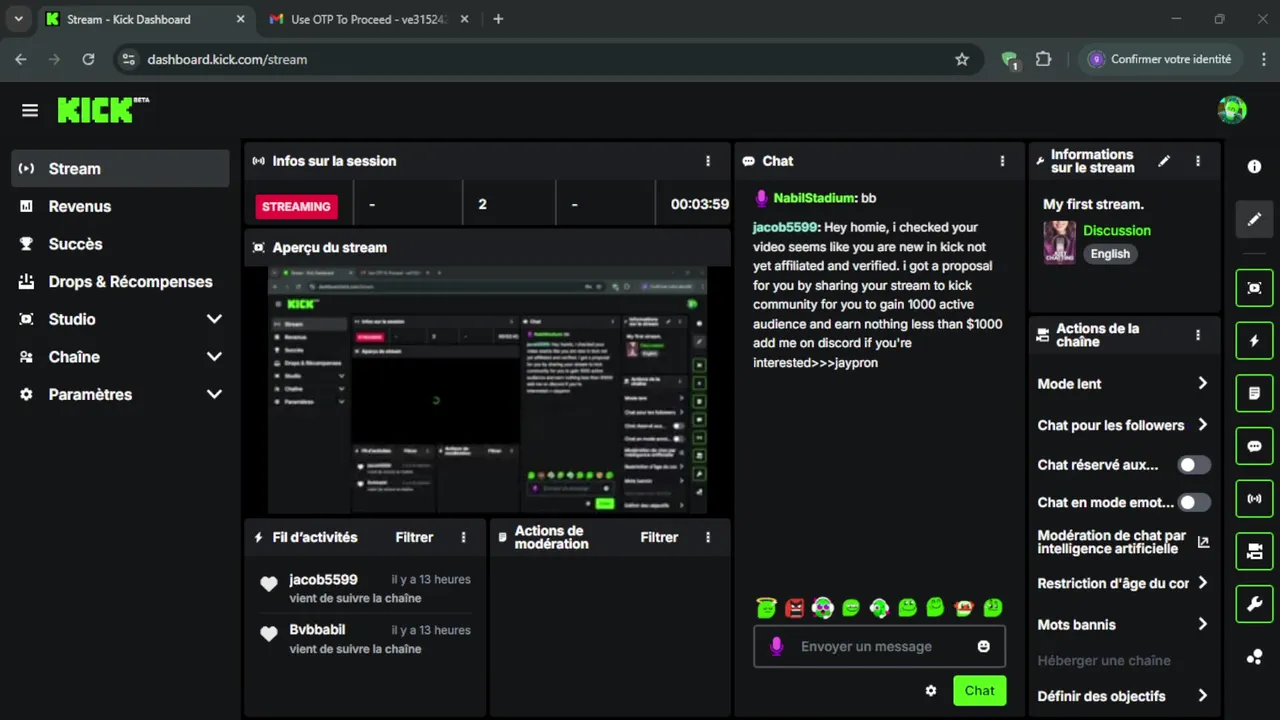Insert the angry red face emote
Viewport: 1280px width, 720px height.
[x=795, y=607]
